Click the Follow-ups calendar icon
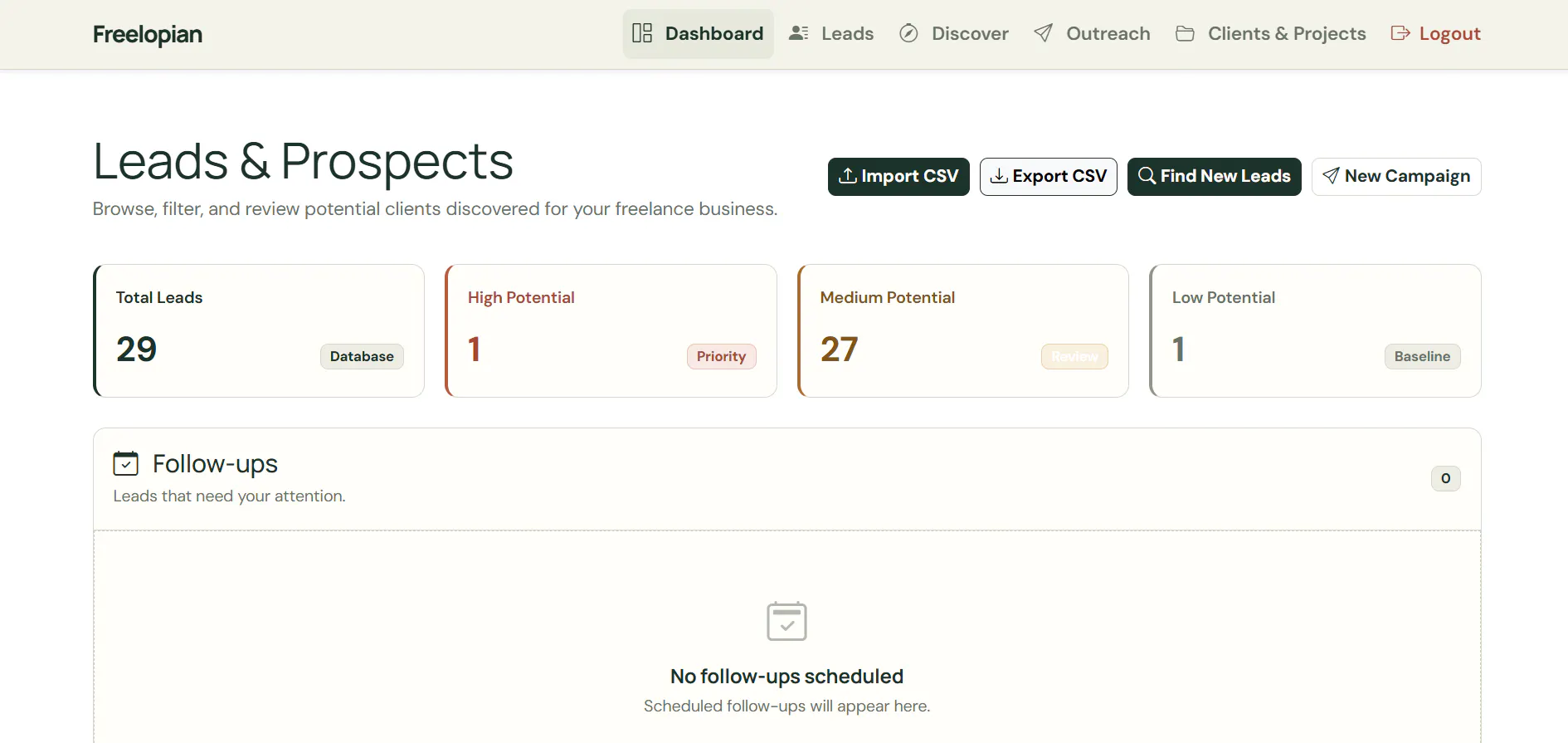 tap(126, 463)
